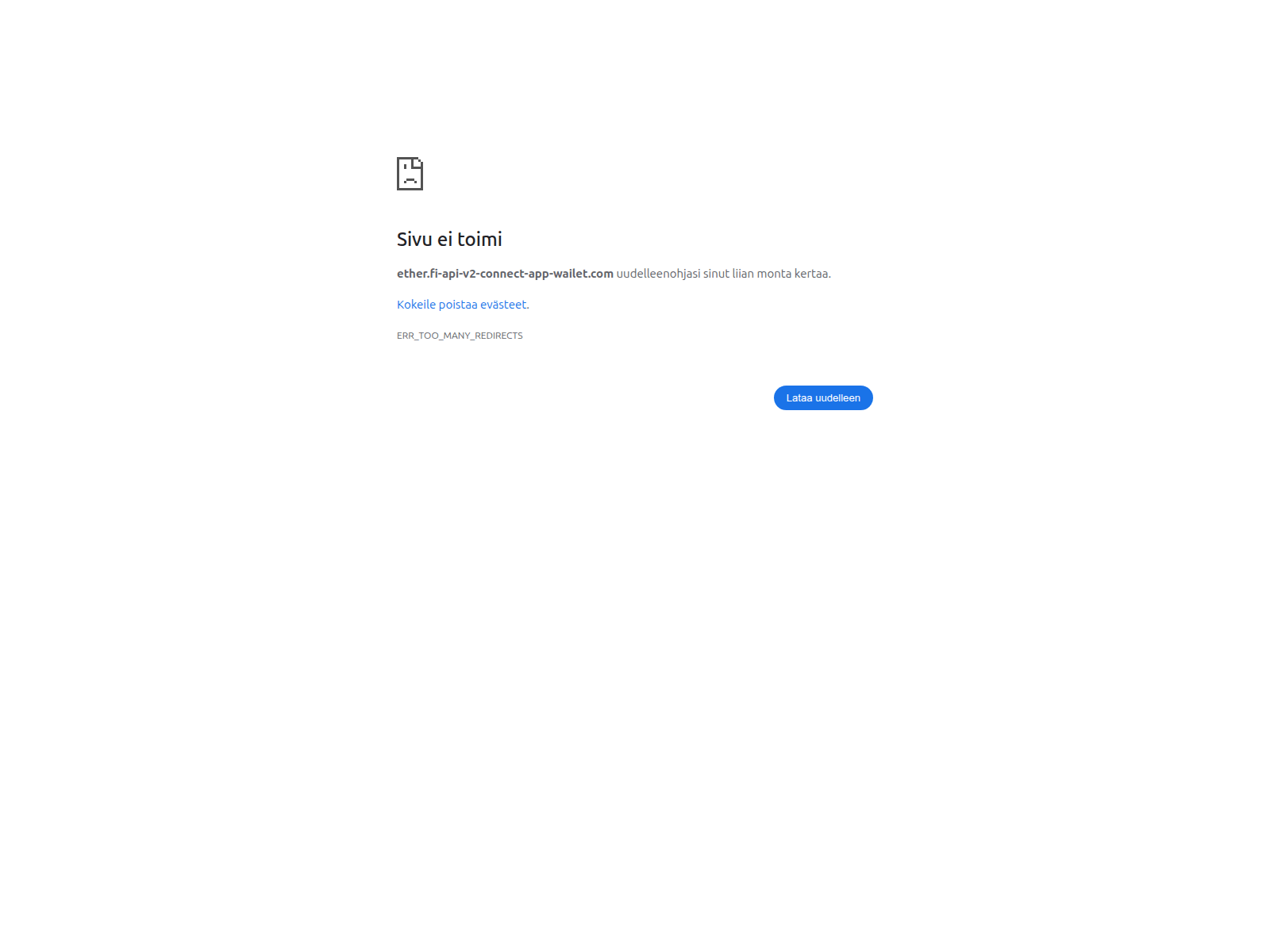Screen dimensions: 1270x952
Task: Click the word "uudelleen" on the blue button
Action: click(837, 398)
